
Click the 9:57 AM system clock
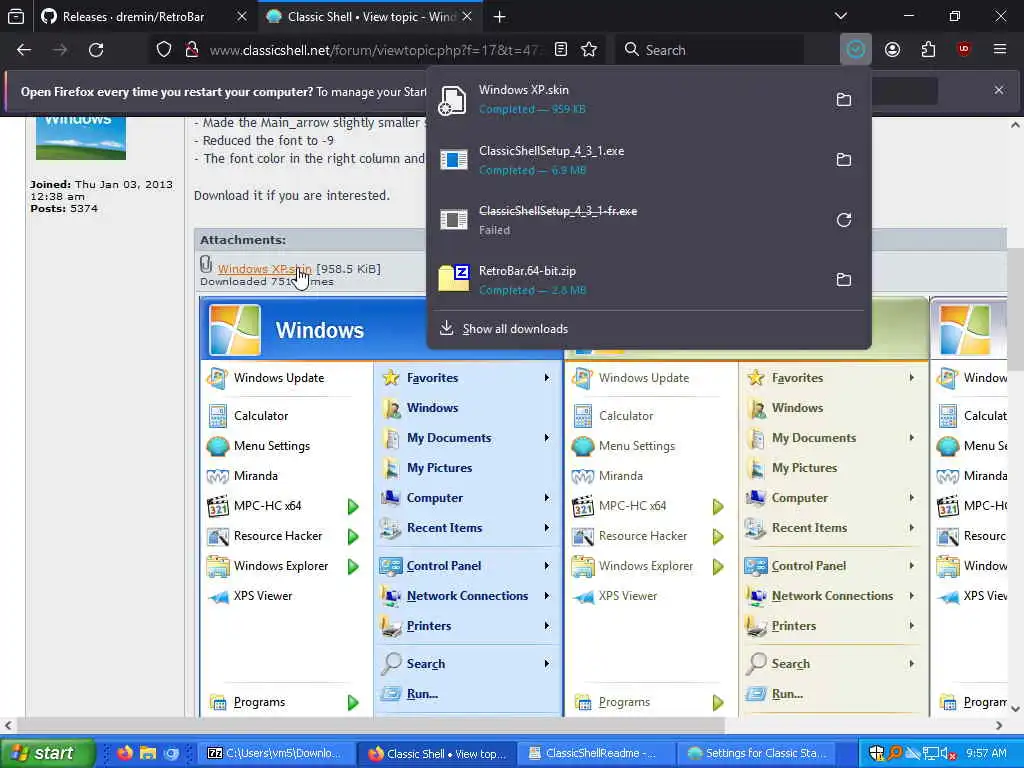[986, 753]
